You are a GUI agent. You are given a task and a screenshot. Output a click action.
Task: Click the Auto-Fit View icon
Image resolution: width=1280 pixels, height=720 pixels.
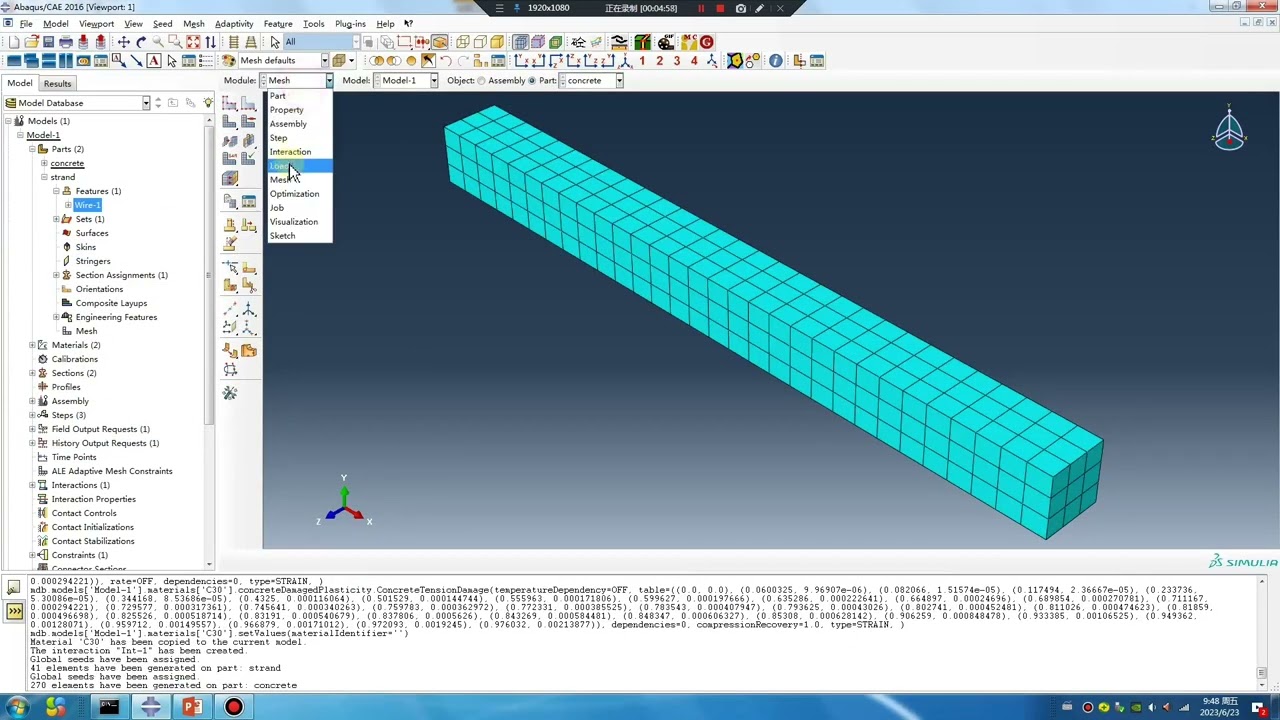tap(193, 42)
